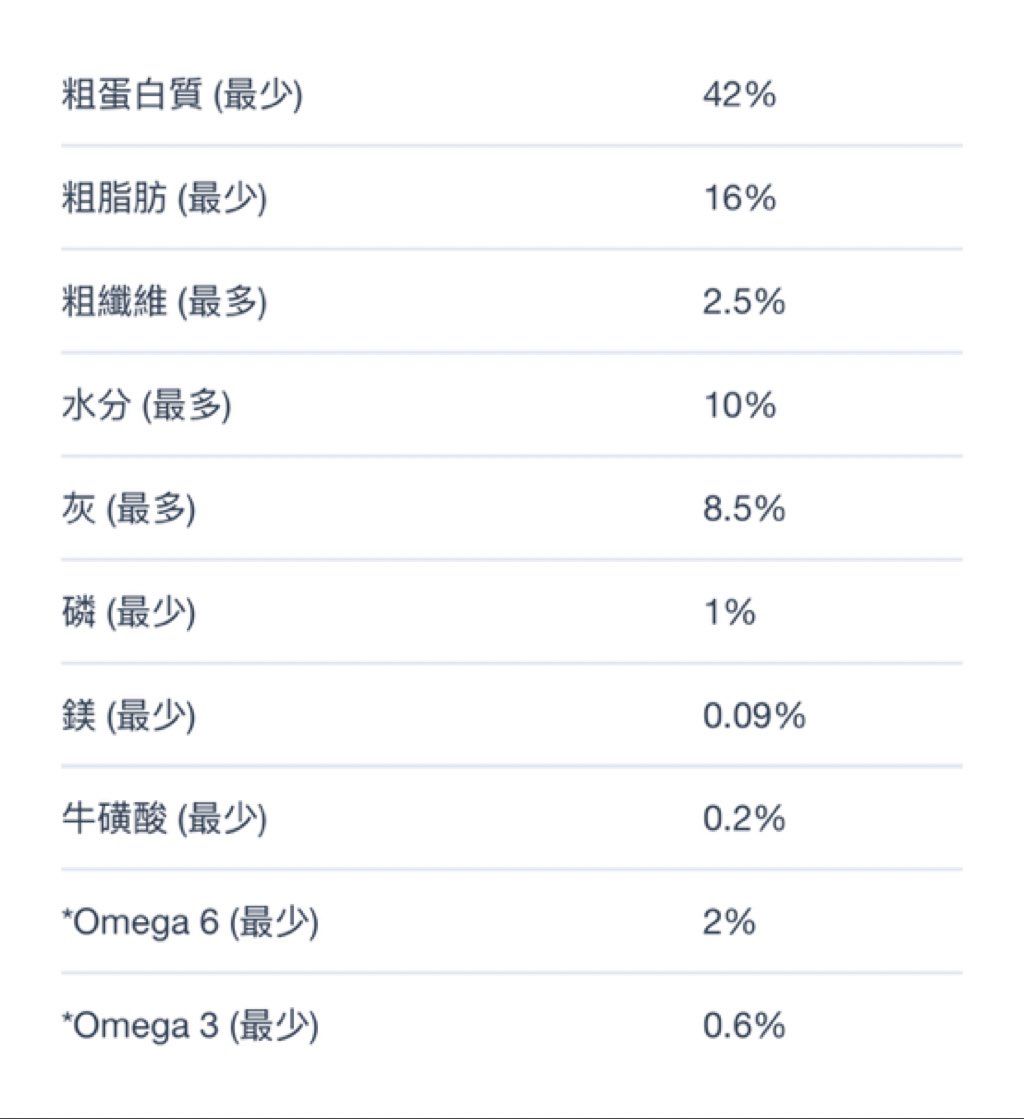Image resolution: width=1024 pixels, height=1119 pixels.
Task: Click the 1% phosphorus value
Action: click(x=730, y=612)
